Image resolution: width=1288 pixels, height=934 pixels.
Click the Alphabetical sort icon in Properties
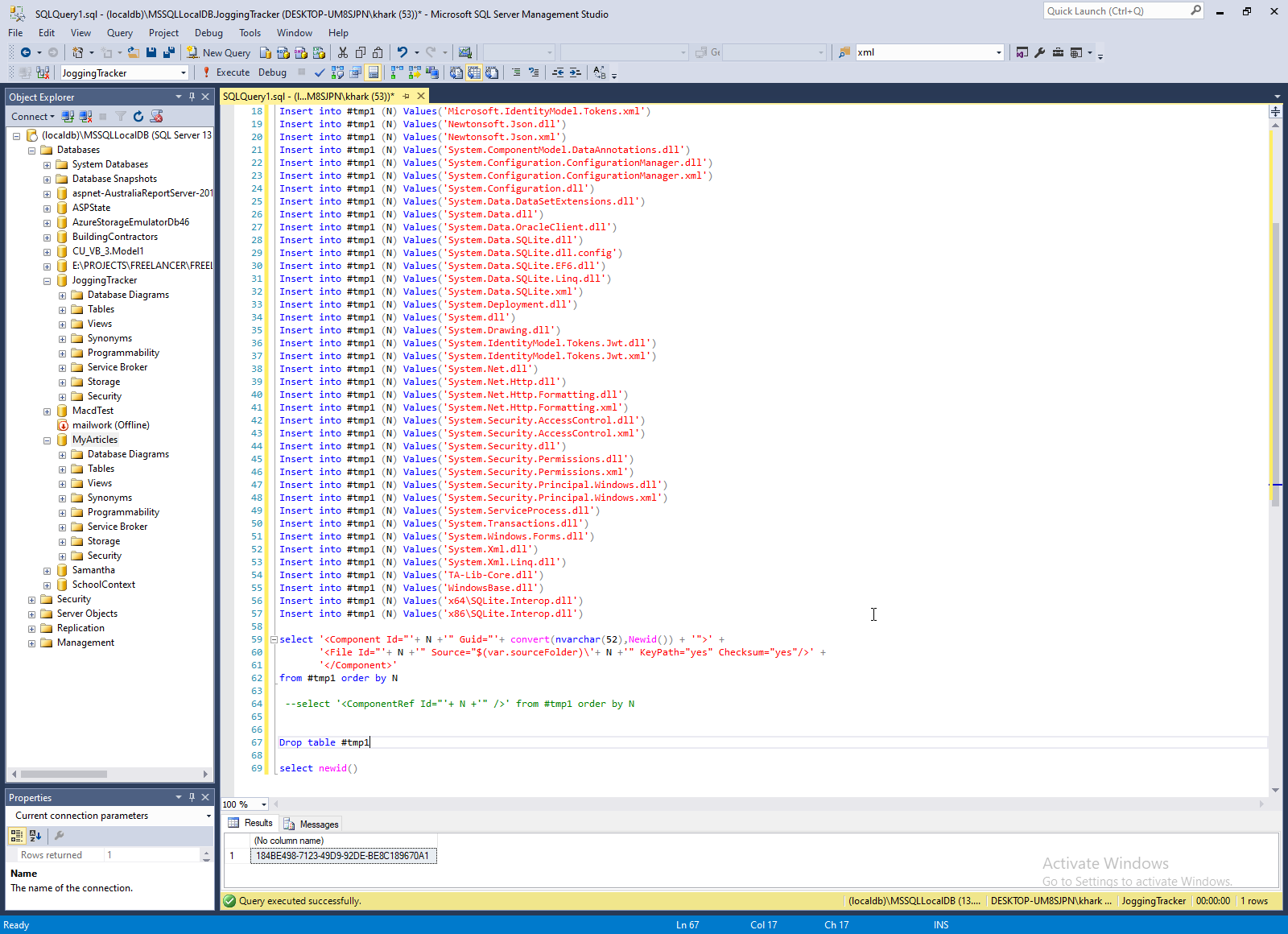click(35, 836)
